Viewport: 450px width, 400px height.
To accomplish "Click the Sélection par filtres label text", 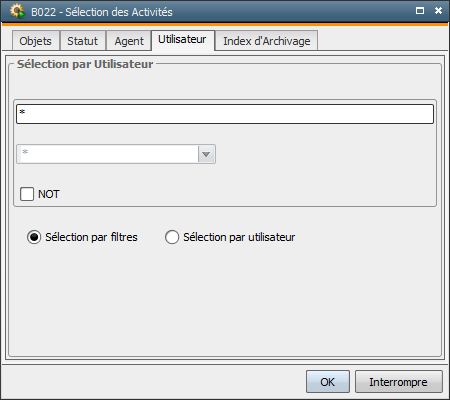I will tap(91, 237).
